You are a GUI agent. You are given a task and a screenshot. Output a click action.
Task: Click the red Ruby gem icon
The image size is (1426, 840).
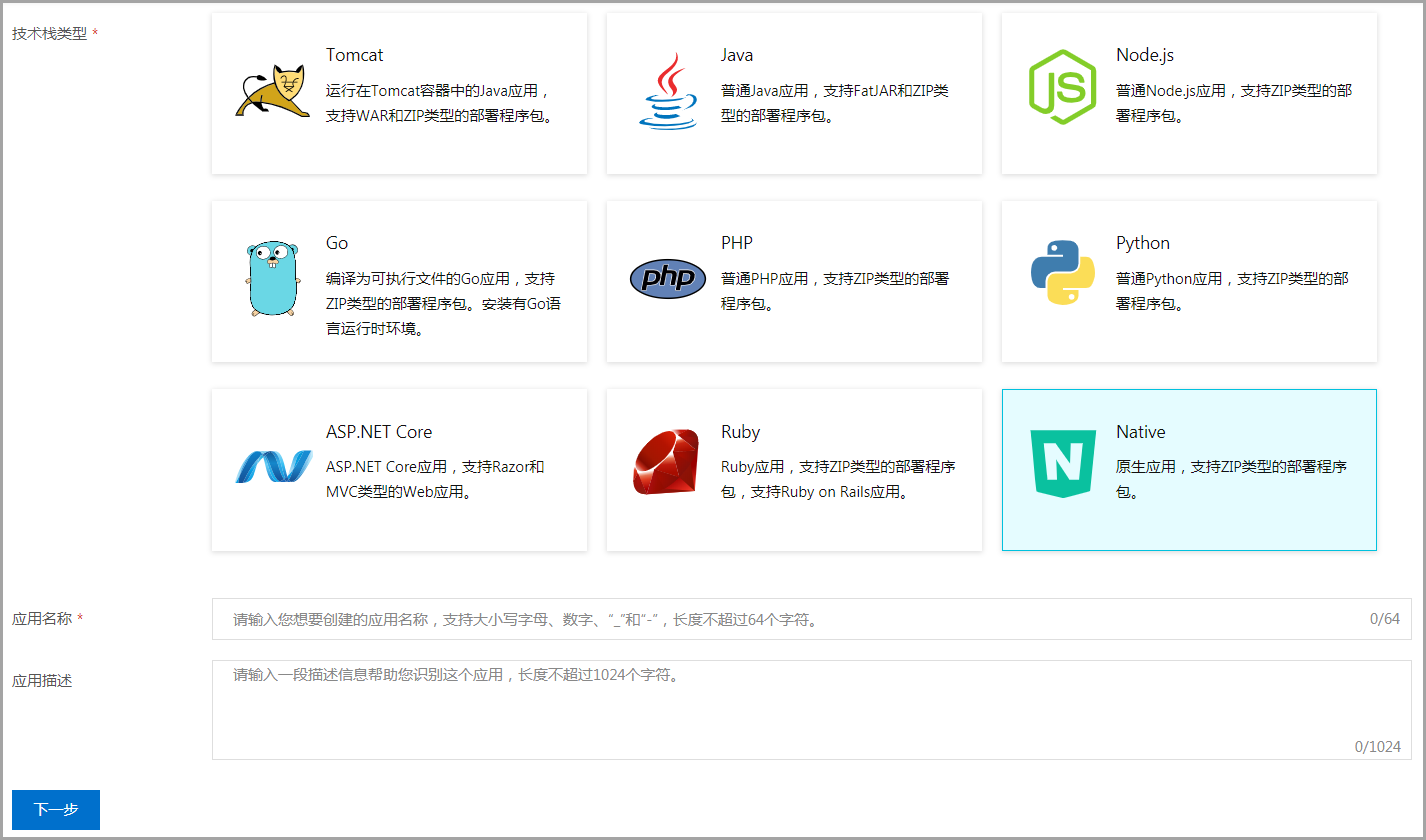pyautogui.click(x=668, y=462)
